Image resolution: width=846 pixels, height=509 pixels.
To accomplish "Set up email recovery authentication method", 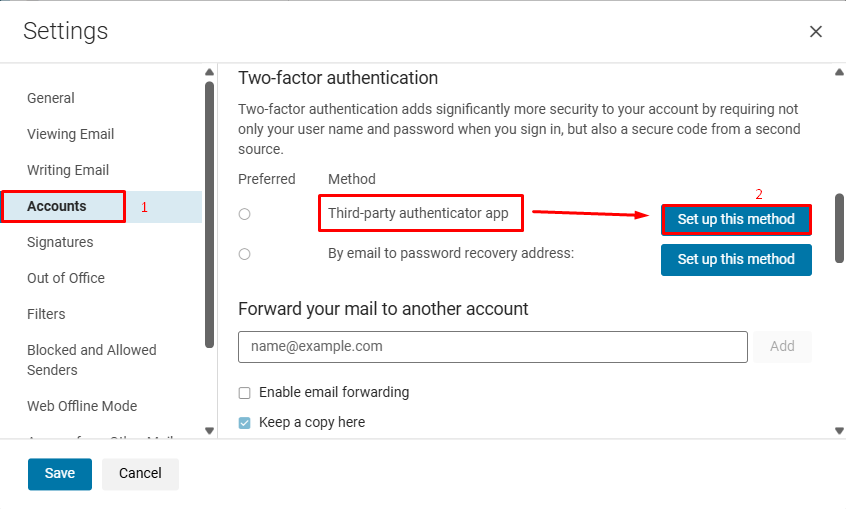I will [x=736, y=259].
